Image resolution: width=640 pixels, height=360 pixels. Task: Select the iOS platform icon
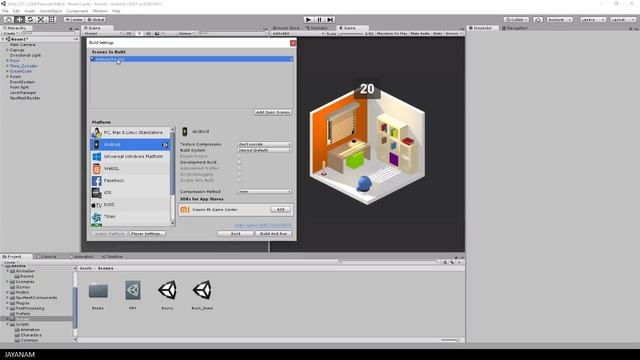(x=97, y=193)
